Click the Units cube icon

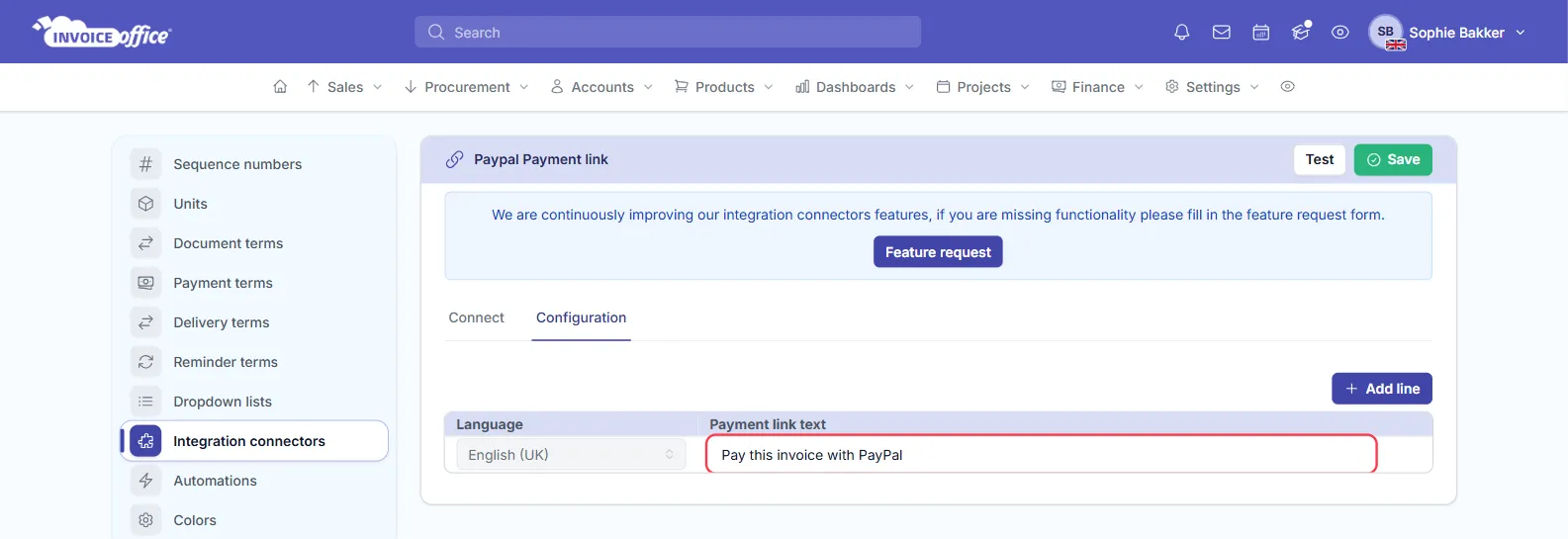tap(145, 204)
